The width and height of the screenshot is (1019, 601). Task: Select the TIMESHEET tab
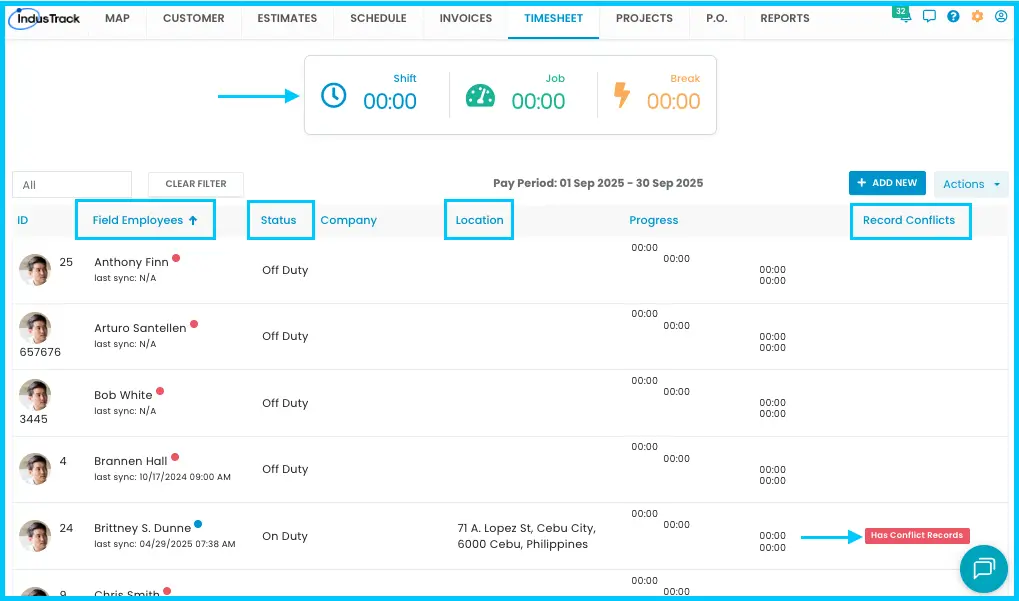[554, 18]
